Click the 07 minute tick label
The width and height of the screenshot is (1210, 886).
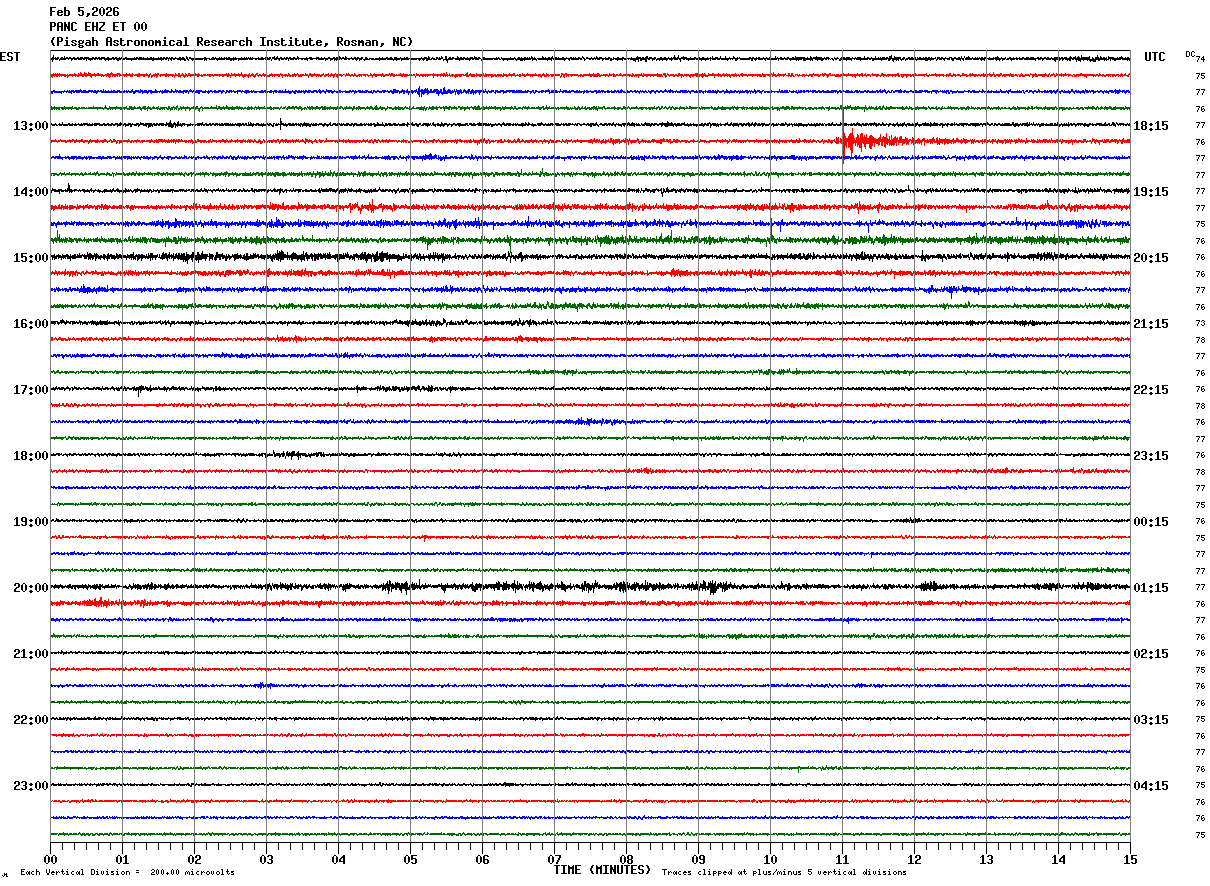(x=554, y=859)
